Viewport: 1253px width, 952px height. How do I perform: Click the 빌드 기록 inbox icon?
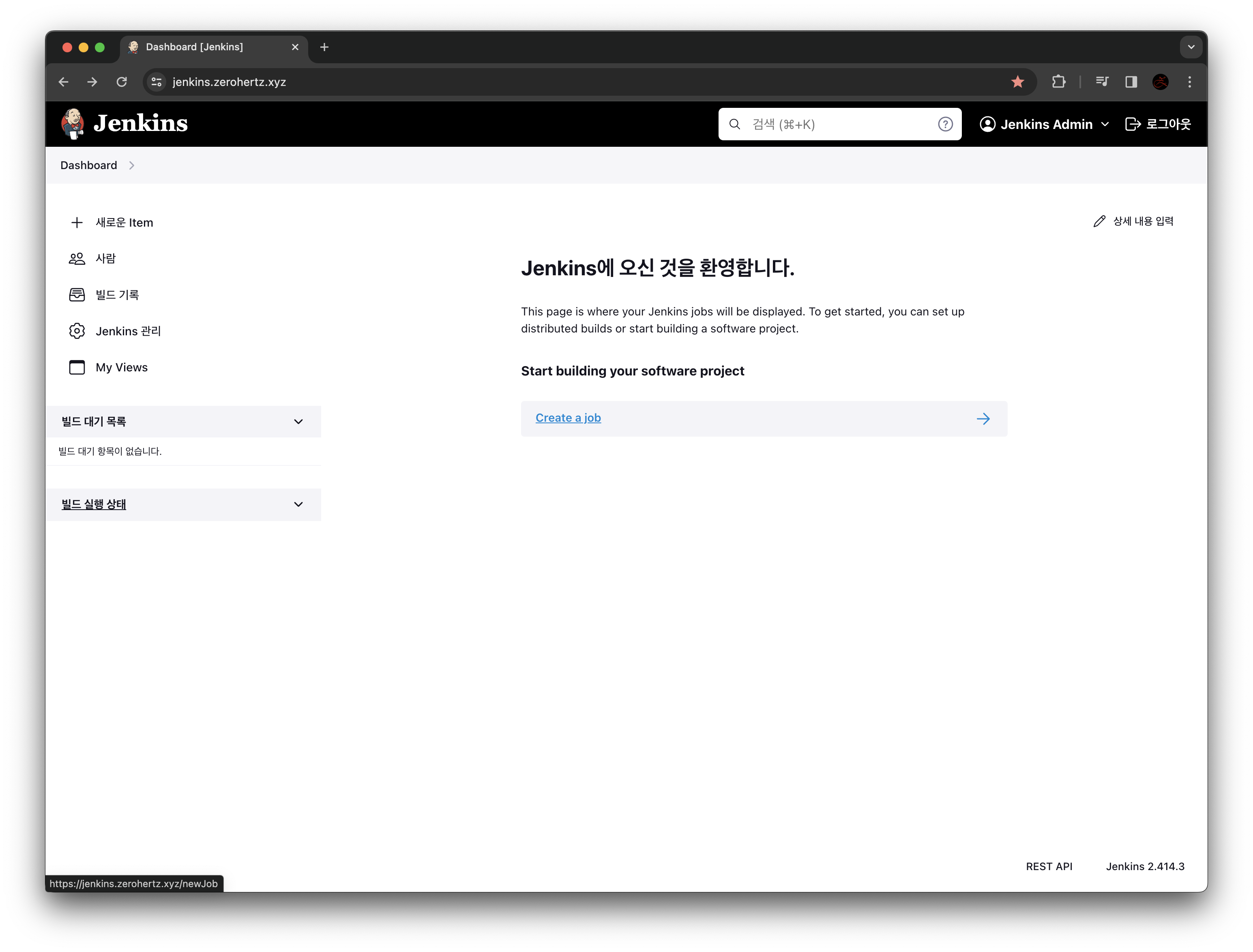77,295
